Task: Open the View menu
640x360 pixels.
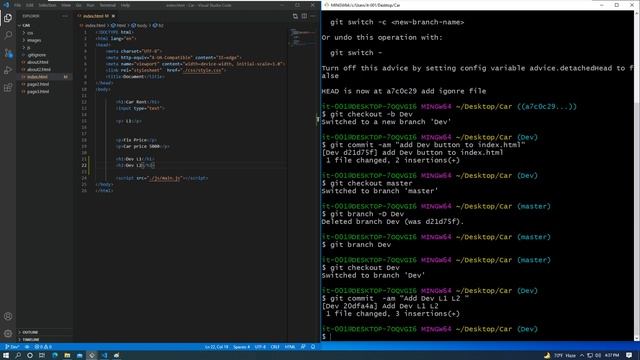Action: click(x=66, y=5)
